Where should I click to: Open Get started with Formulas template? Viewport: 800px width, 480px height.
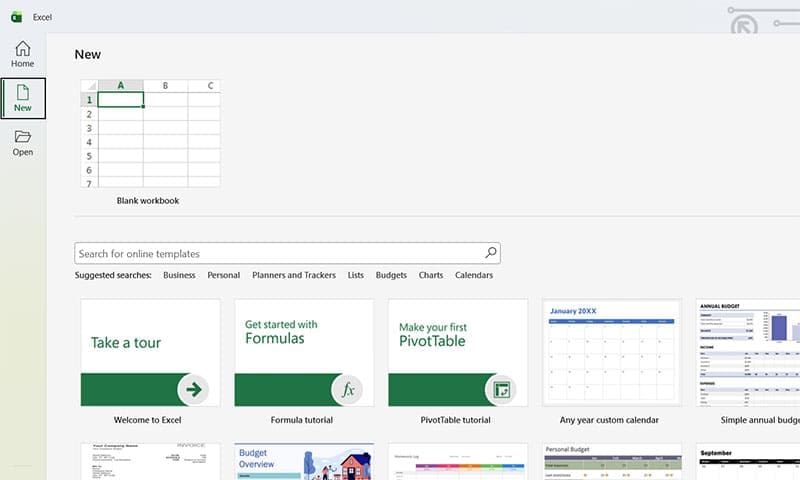[x=304, y=352]
